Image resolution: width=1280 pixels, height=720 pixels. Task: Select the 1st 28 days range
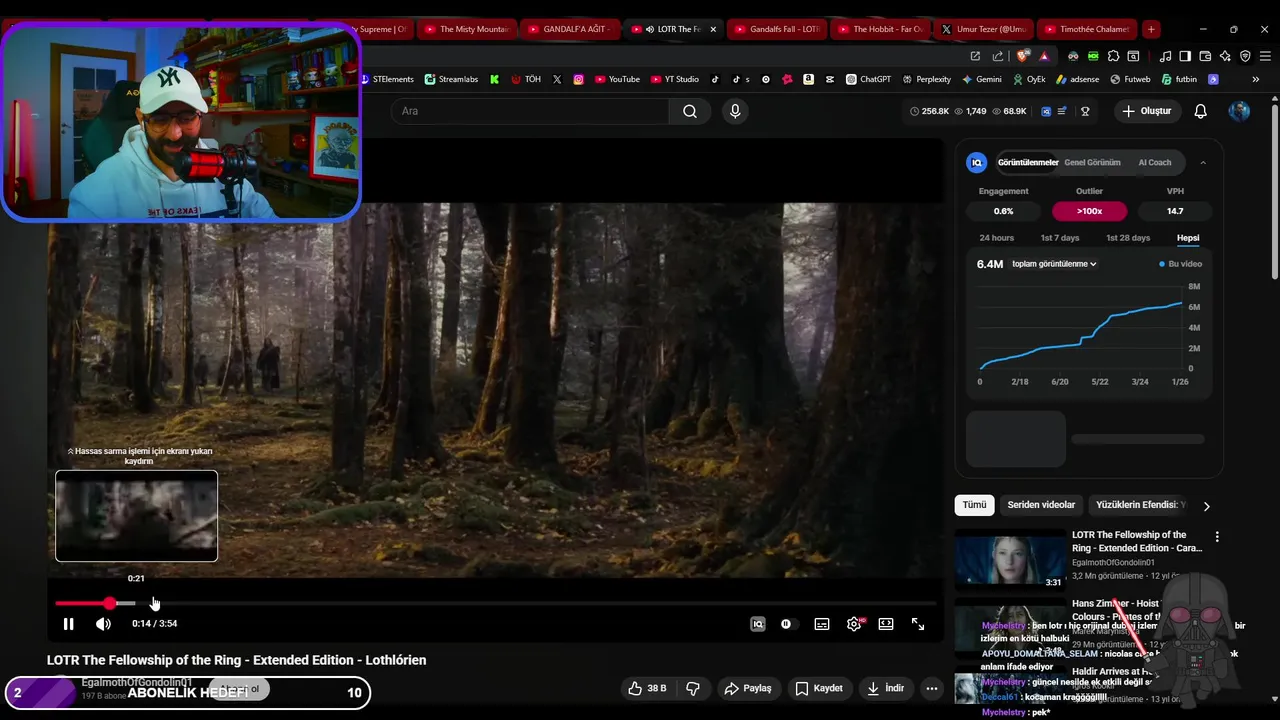pyautogui.click(x=1128, y=238)
